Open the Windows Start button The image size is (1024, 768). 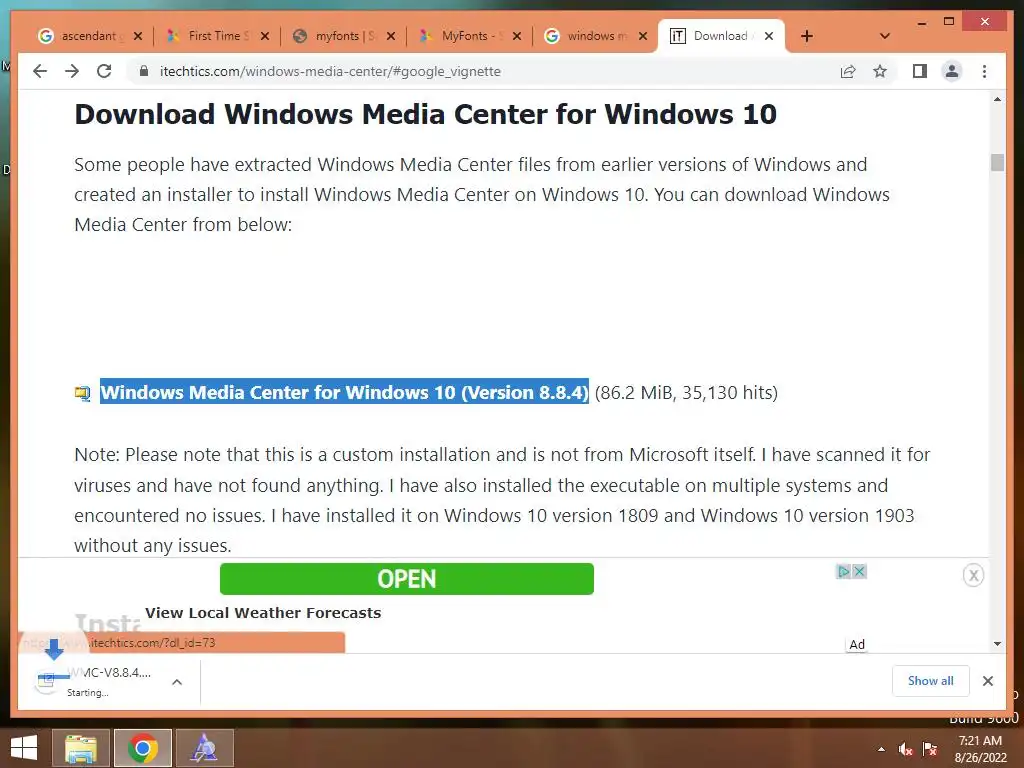click(24, 748)
